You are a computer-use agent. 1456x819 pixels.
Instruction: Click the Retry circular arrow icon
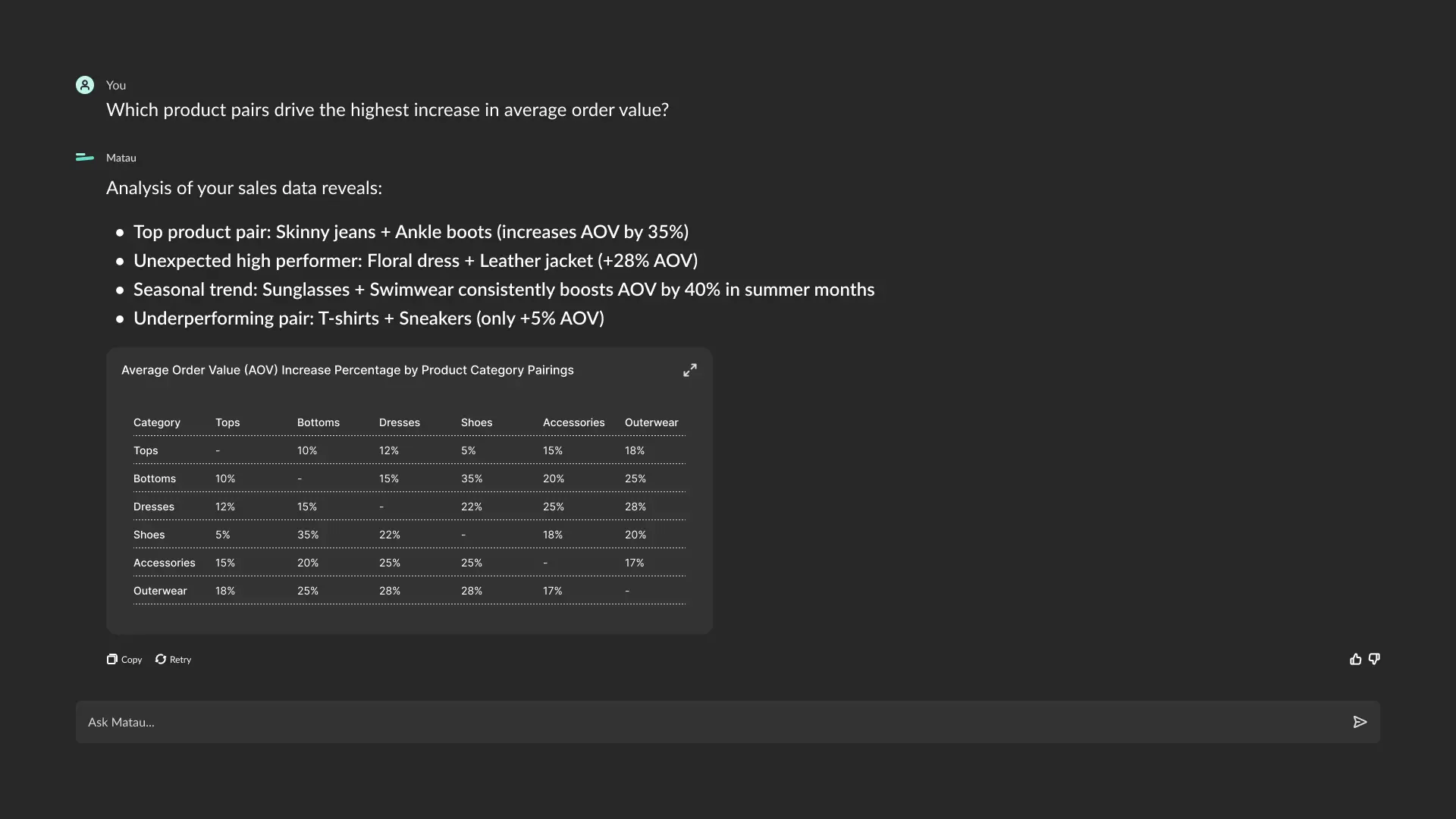[x=161, y=659]
